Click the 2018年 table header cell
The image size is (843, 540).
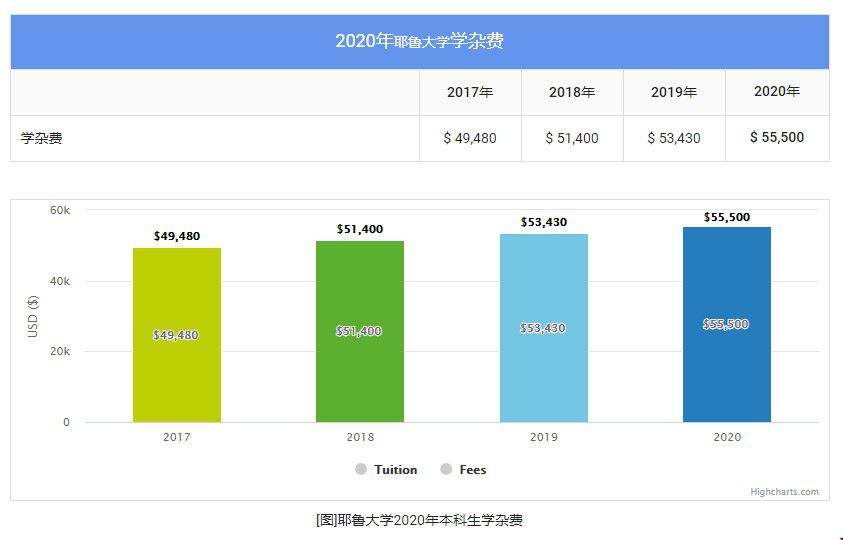572,93
